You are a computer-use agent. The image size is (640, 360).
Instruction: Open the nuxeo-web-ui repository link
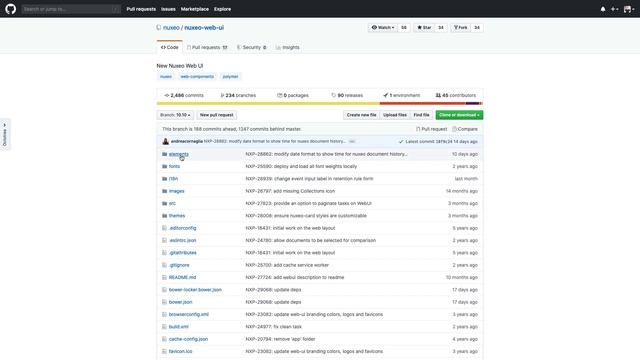click(204, 28)
